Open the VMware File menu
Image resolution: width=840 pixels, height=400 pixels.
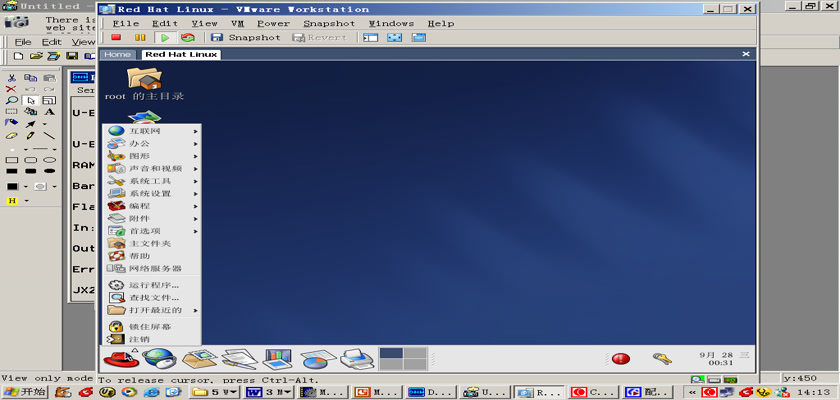126,24
